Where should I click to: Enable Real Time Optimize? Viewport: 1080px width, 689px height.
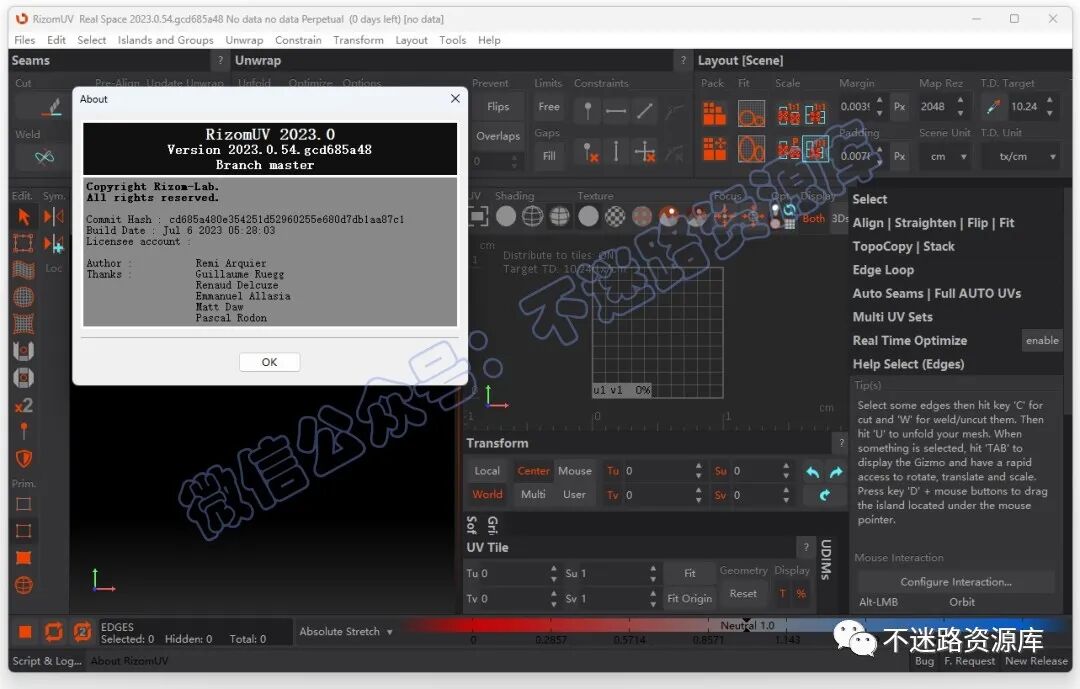pos(1042,340)
